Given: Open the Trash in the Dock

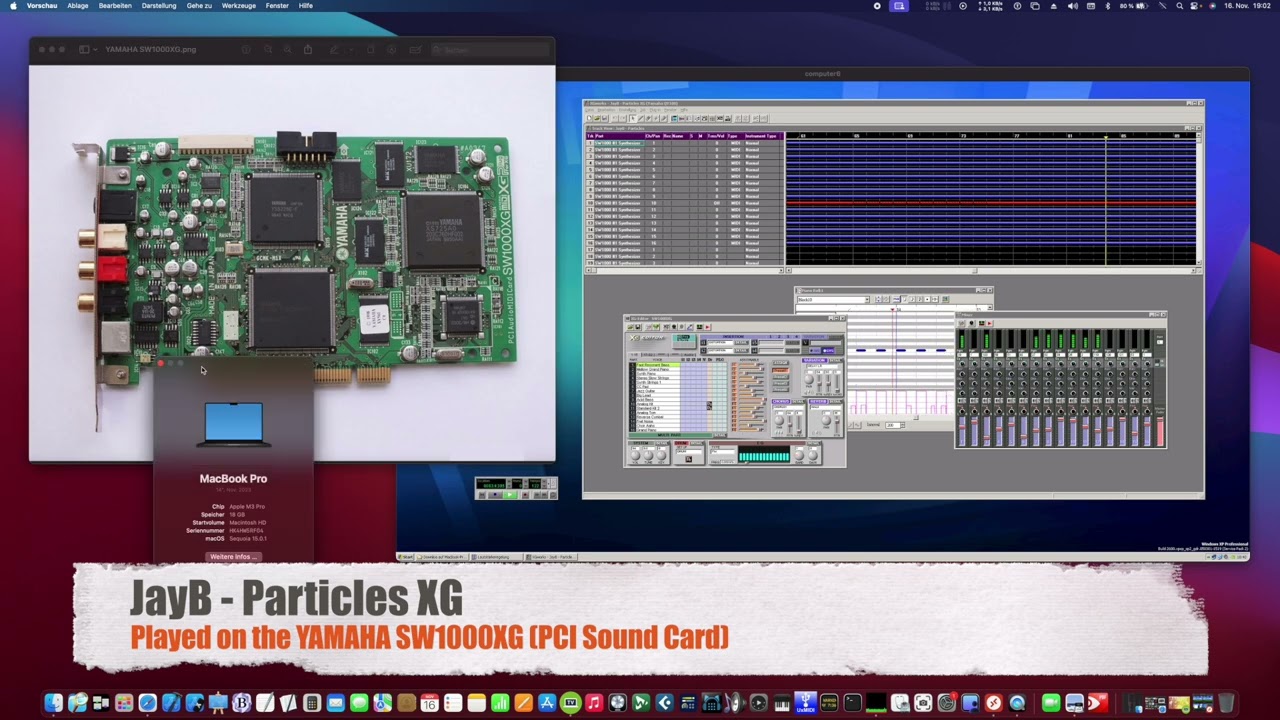Looking at the screenshot, I should (1226, 703).
